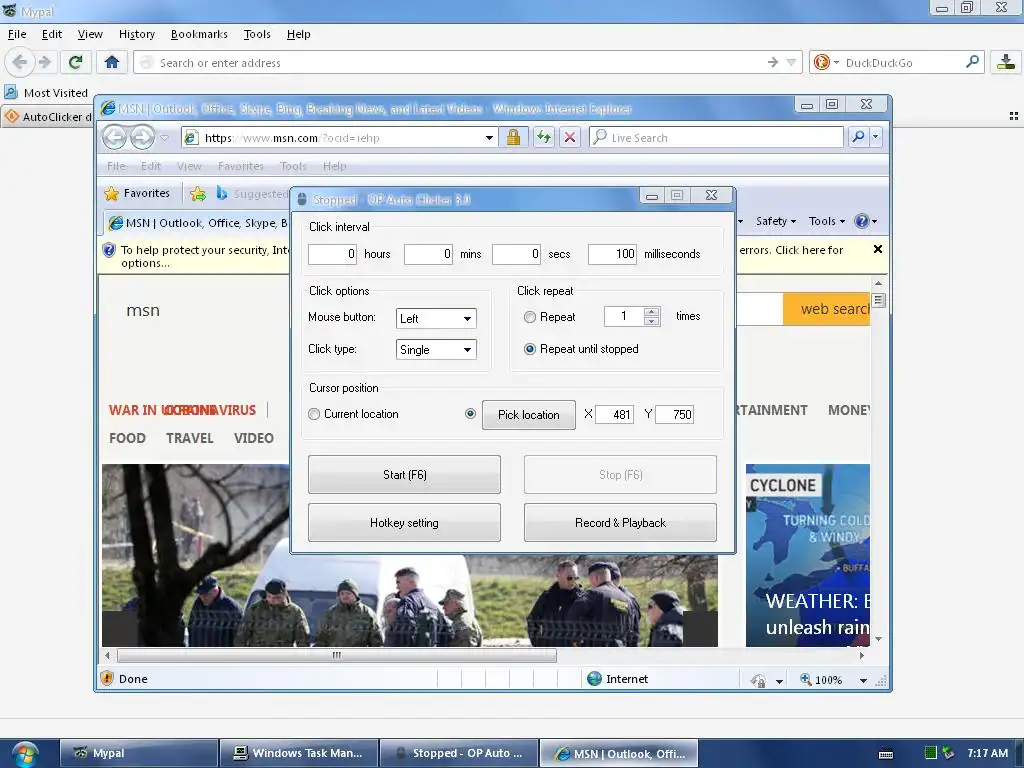This screenshot has width=1024, height=768.
Task: Select Pick location radio button
Action: pyautogui.click(x=470, y=413)
